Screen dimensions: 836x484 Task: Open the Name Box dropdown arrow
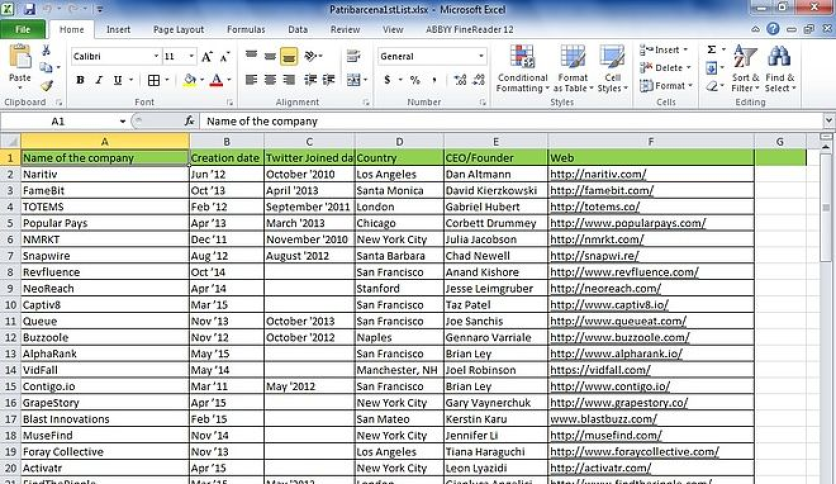[123, 122]
